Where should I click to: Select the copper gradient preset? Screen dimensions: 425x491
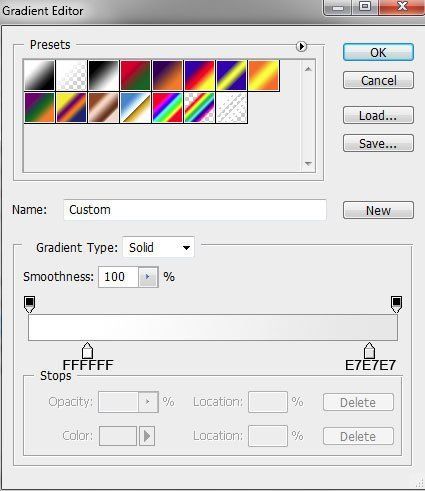(103, 108)
